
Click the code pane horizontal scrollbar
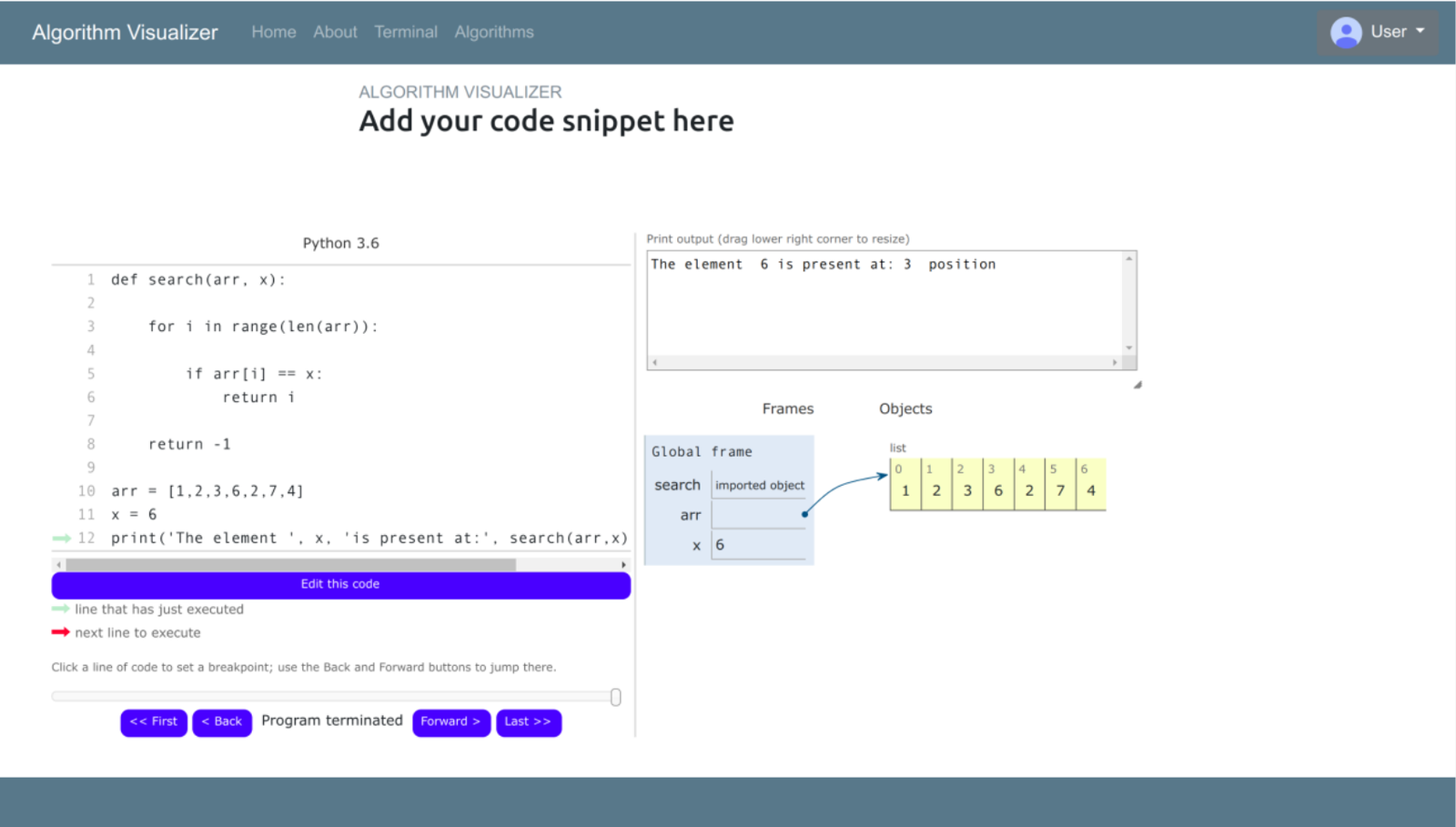[x=291, y=565]
